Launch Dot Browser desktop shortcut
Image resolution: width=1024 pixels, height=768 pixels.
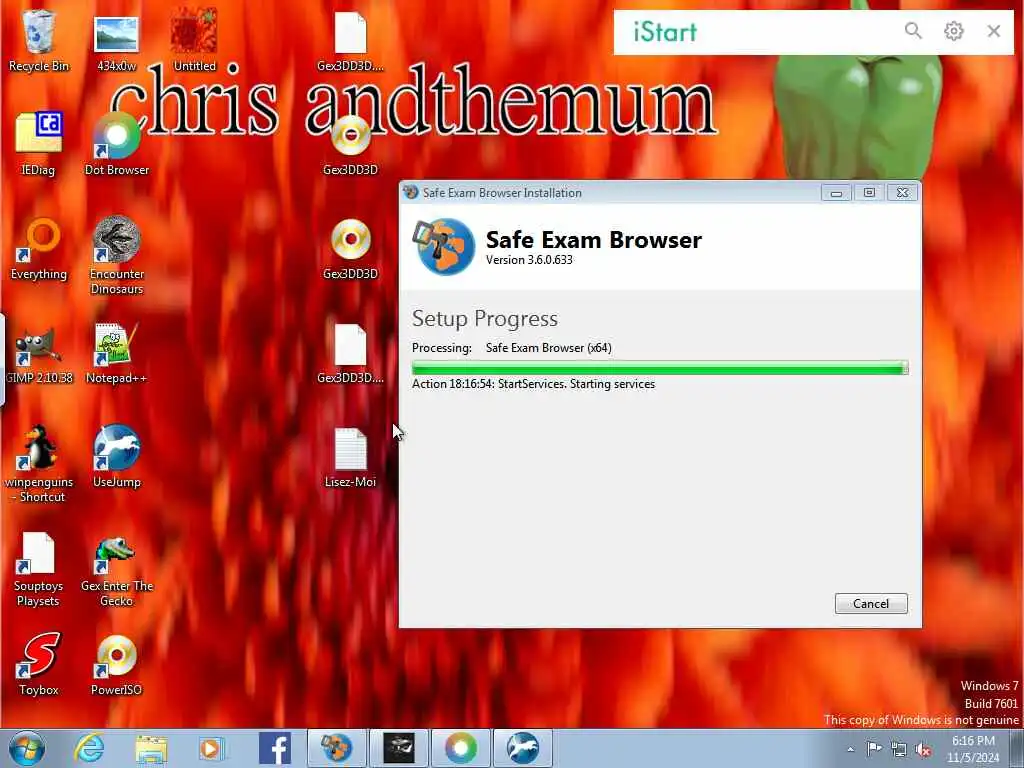[116, 144]
